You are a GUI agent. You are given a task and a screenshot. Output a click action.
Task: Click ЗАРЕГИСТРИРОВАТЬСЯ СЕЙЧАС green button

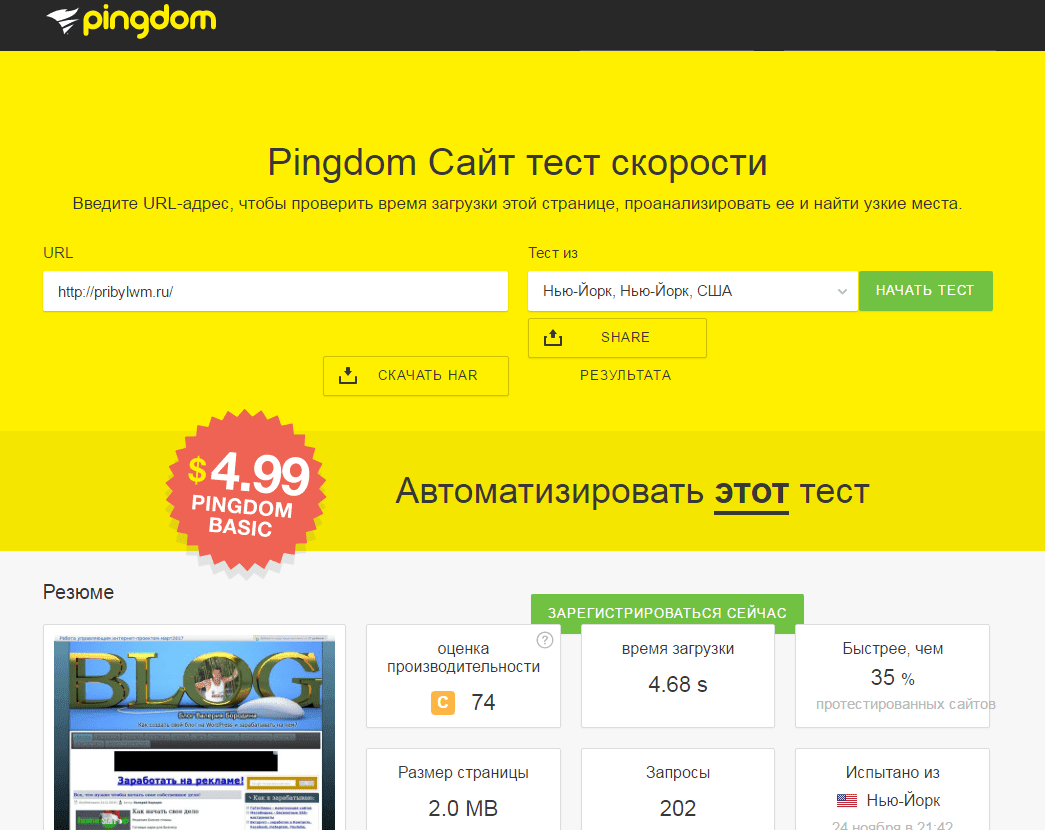click(x=667, y=613)
